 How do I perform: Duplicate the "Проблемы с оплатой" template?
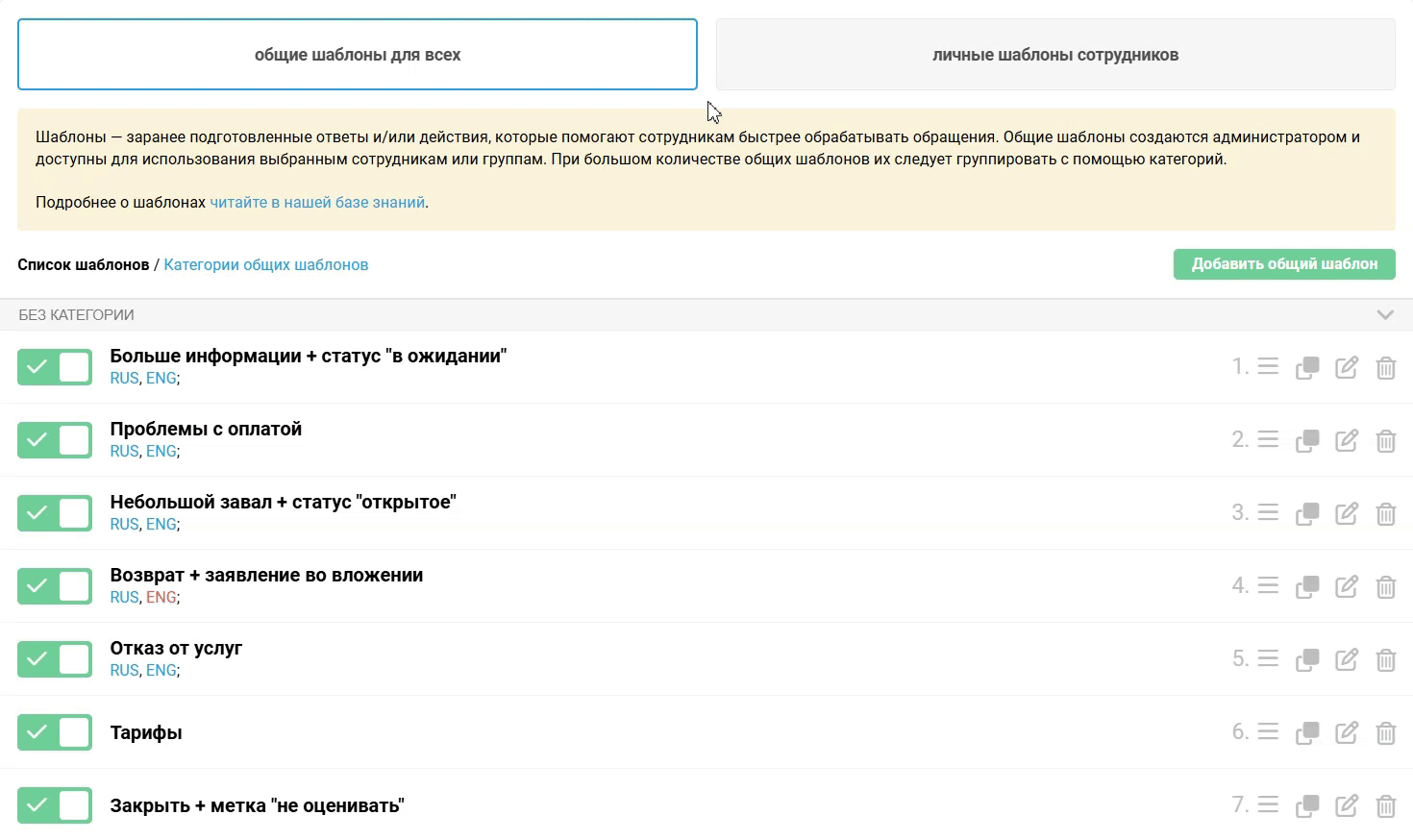tap(1307, 440)
